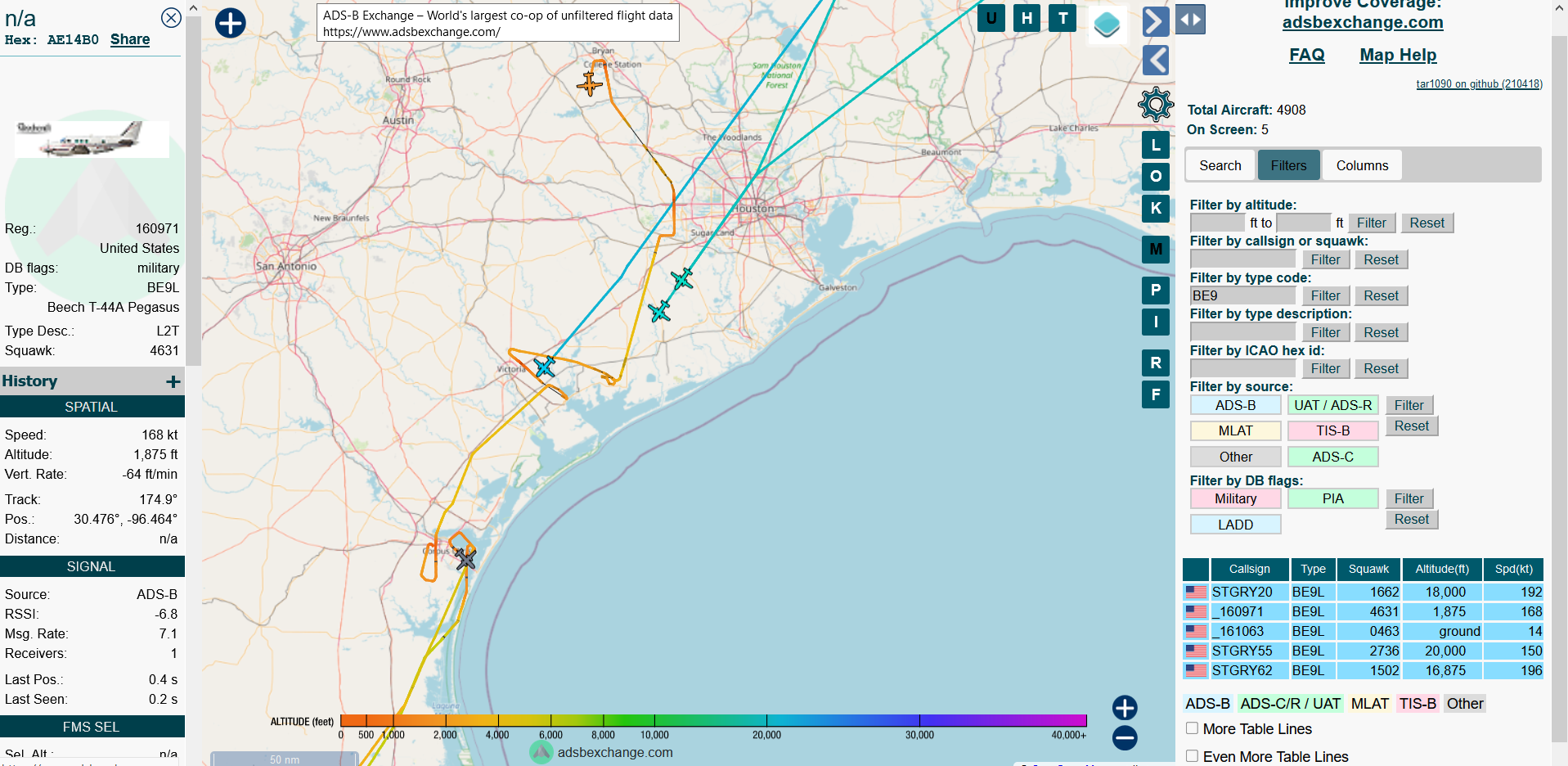Toggle PIA DB flag filter
This screenshot has width=1568, height=766.
1332,498
